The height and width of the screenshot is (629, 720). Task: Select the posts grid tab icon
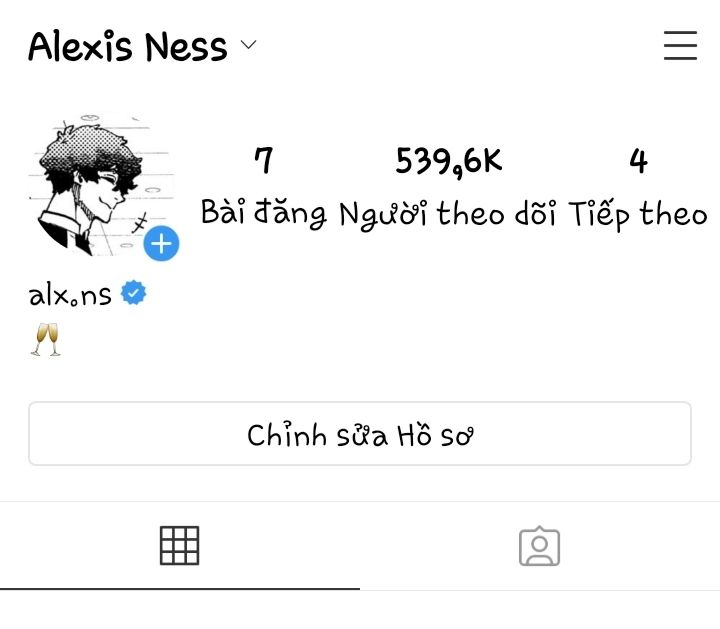click(x=180, y=545)
